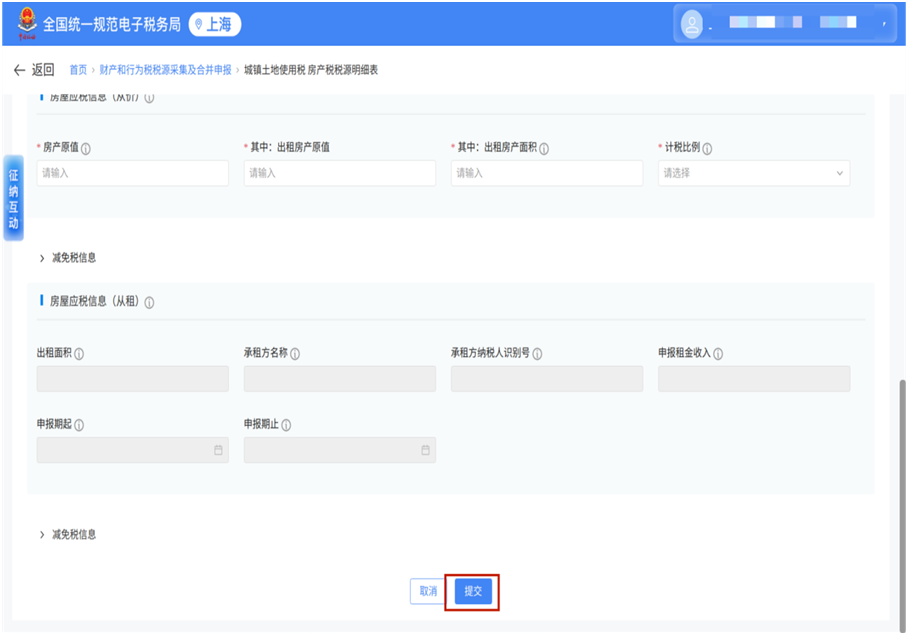This screenshot has width=908, height=635.
Task: Click the info icon beside 其中：出租房产面积
Action: pos(544,148)
